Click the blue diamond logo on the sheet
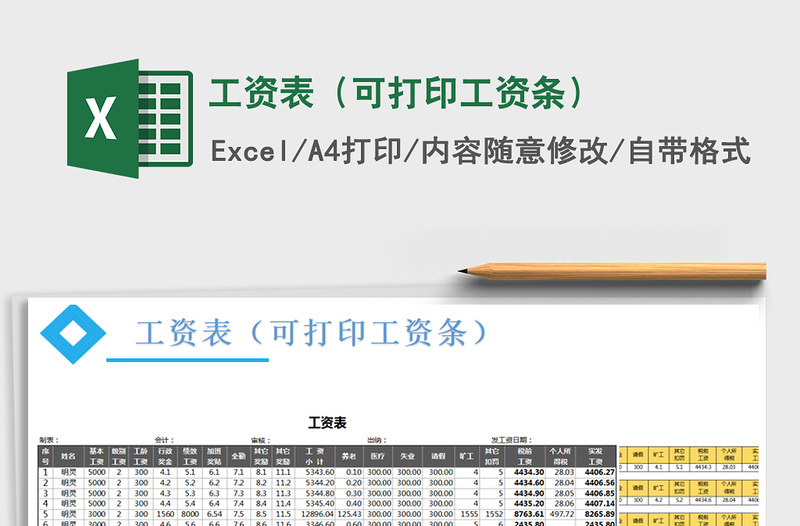The height and width of the screenshot is (526, 800). coord(73,334)
